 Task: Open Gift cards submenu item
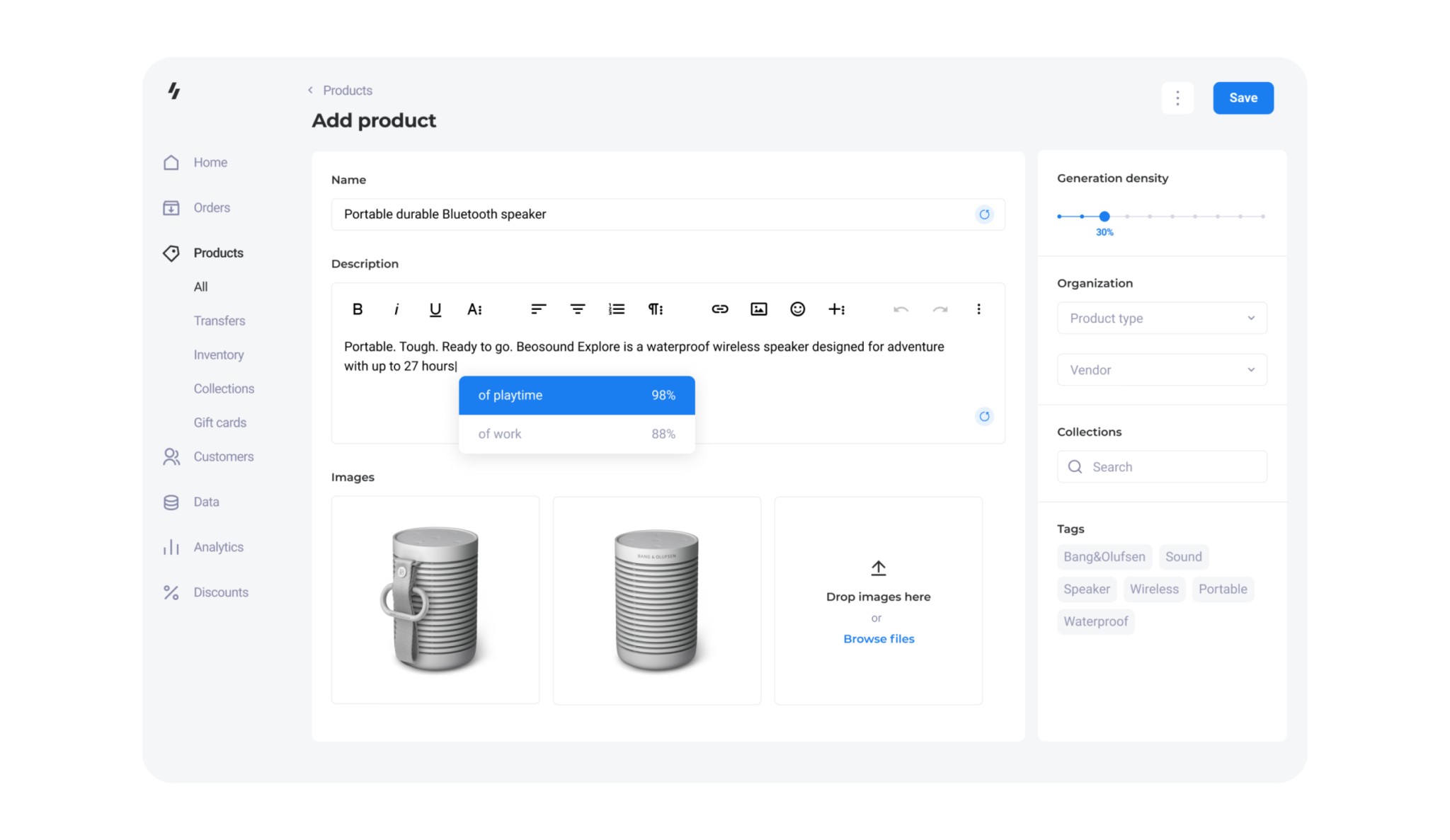[220, 423]
